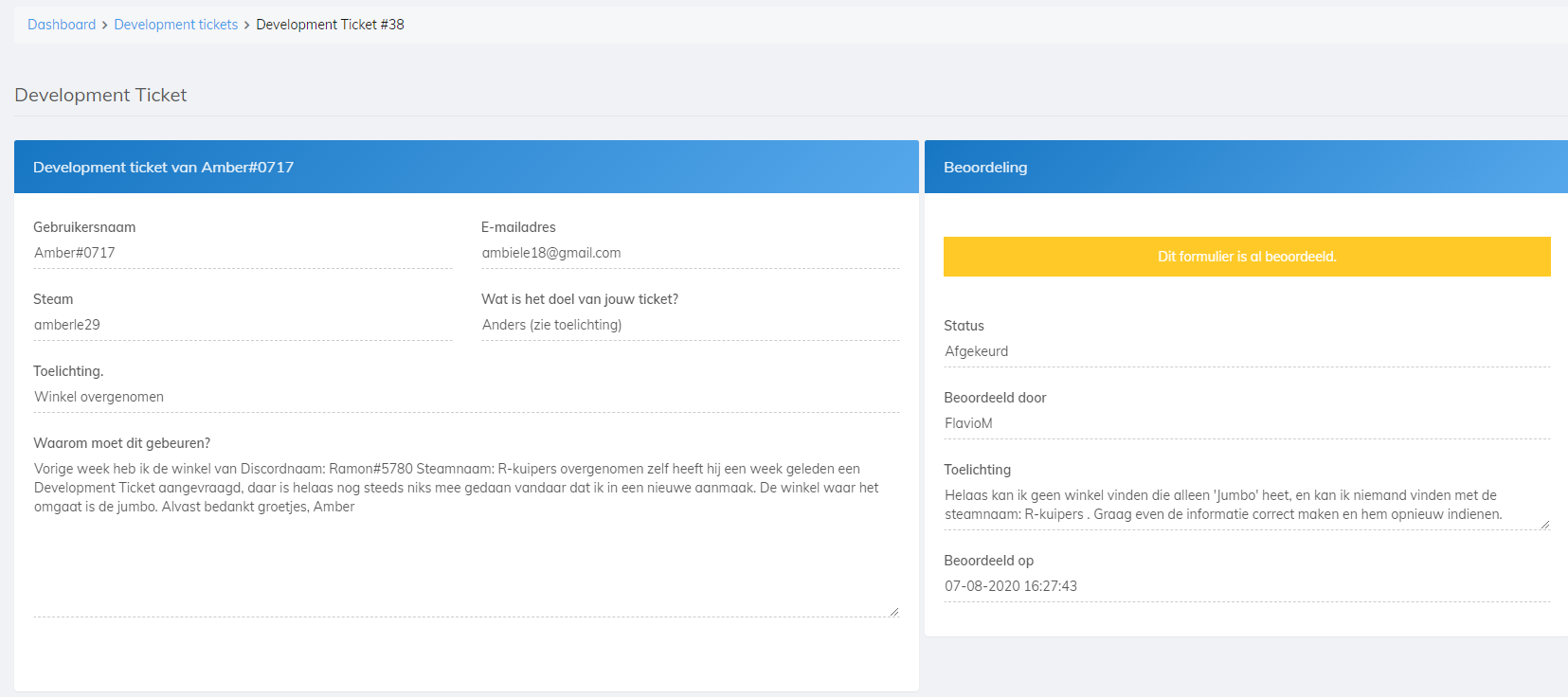Screen dimensions: 1568x697
Task: Click the chevron after Development tickets breadcrumb
Action: (x=247, y=26)
